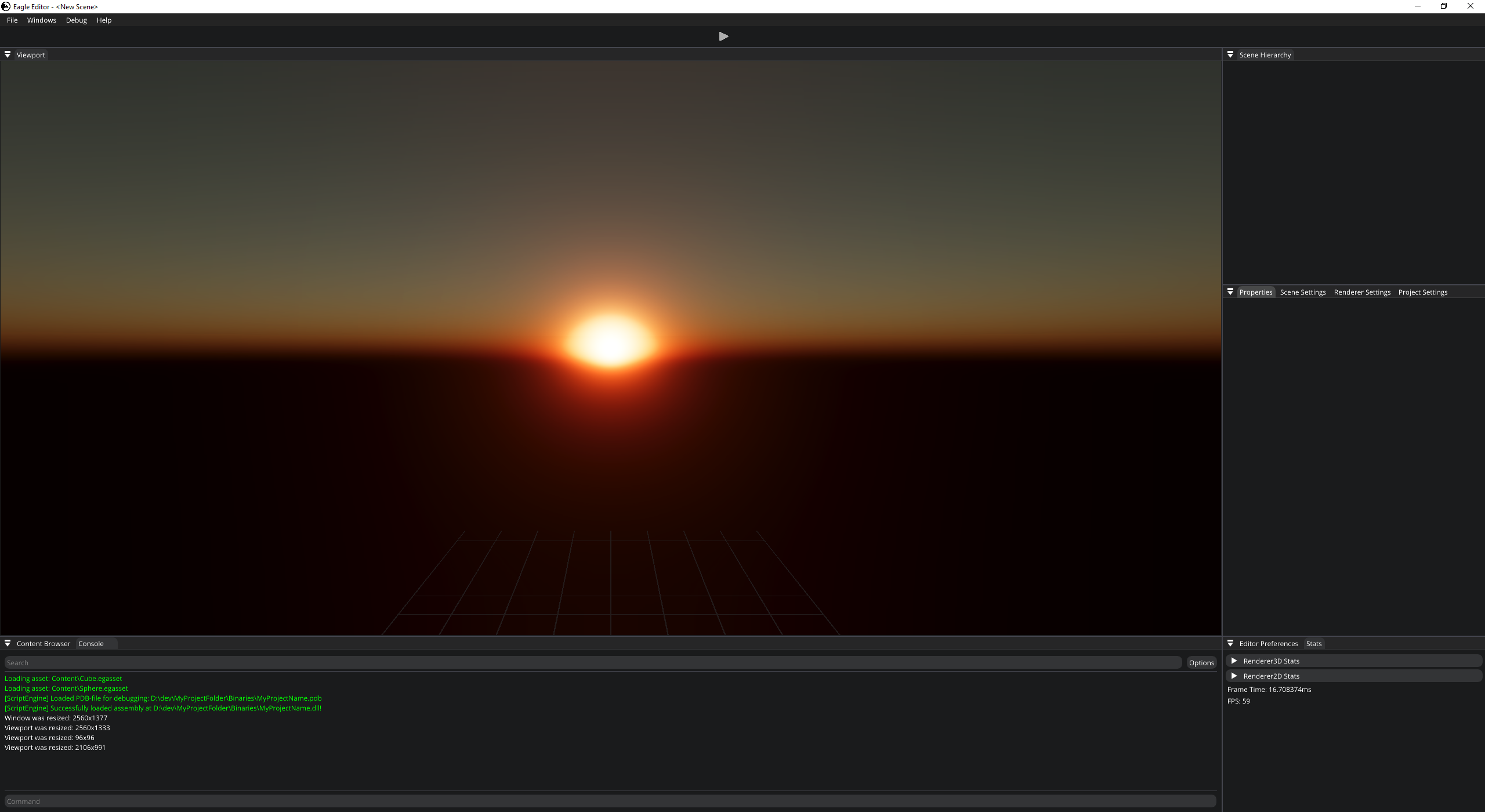Open the Scene Hierarchy panel dropdown arrow
Image resolution: width=1485 pixels, height=812 pixels.
tap(1230, 55)
